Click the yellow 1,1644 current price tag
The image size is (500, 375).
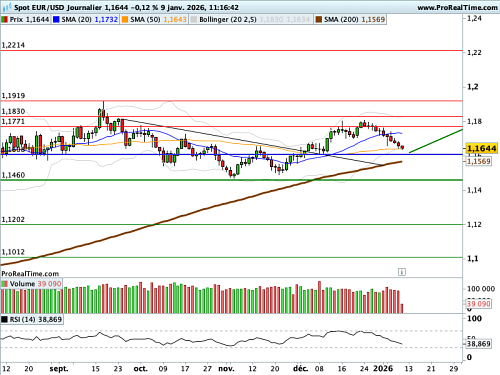[x=482, y=148]
